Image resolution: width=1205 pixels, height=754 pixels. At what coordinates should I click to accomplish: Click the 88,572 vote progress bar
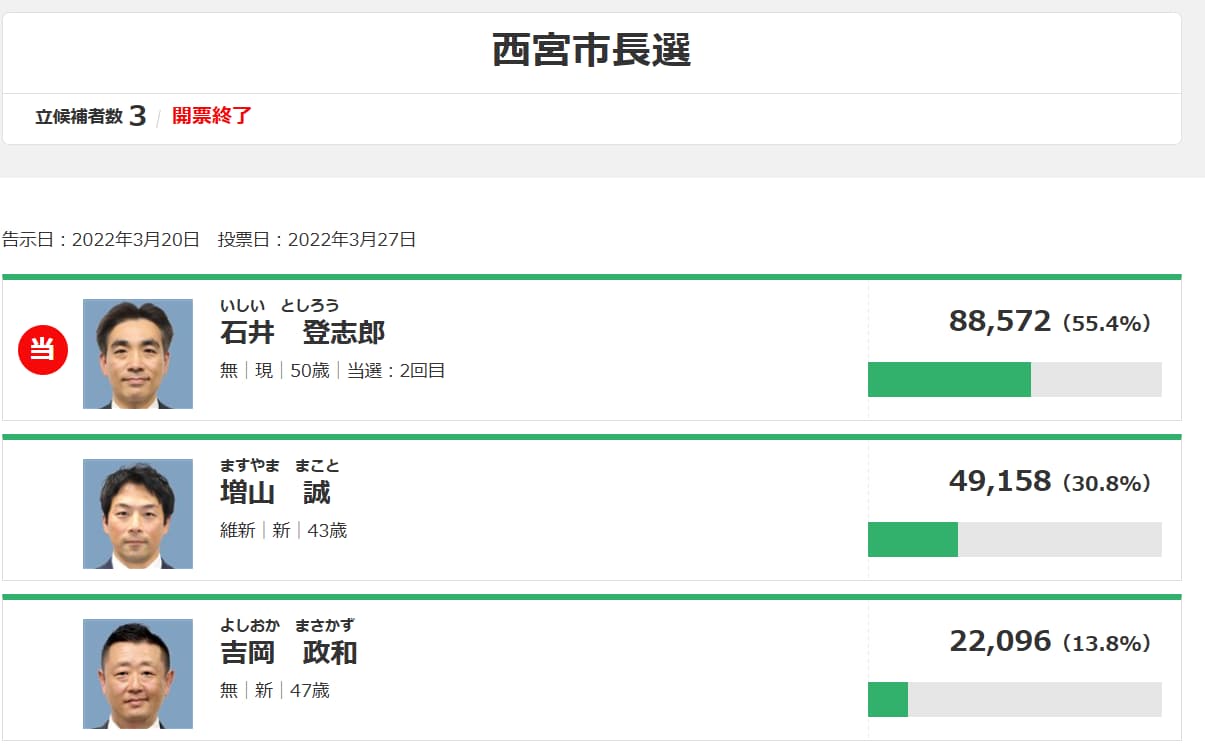click(x=1014, y=380)
